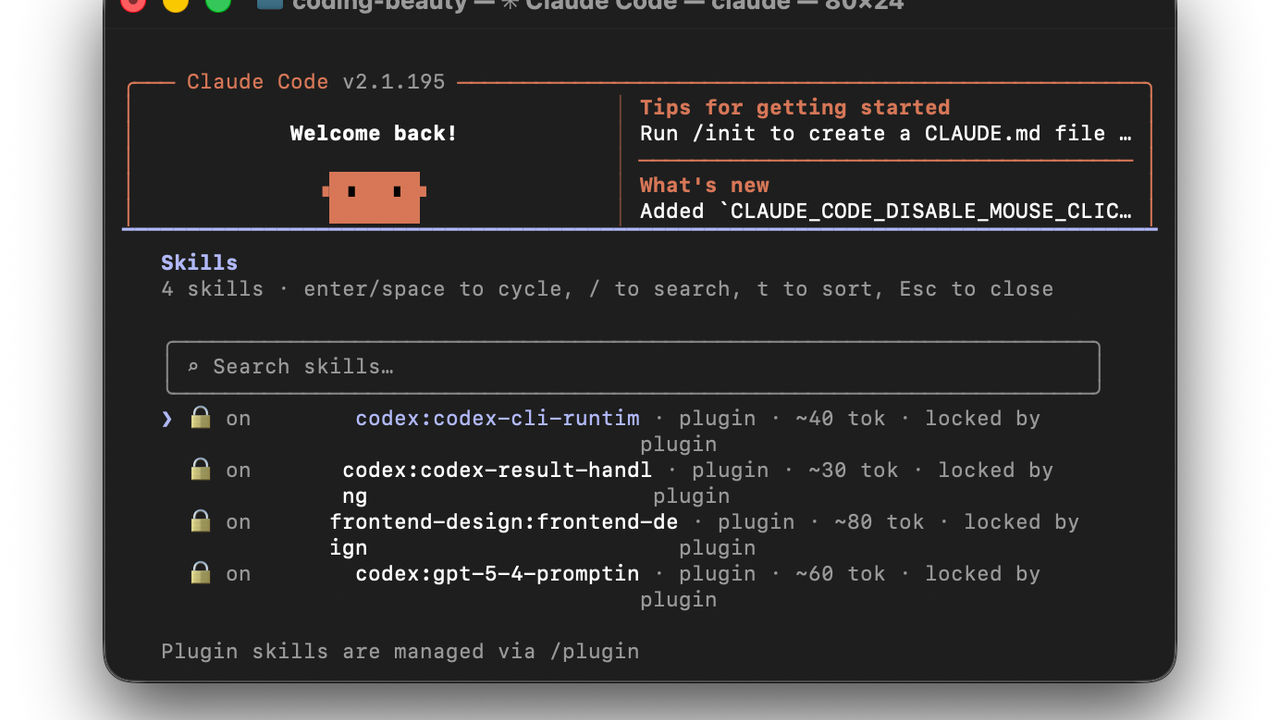Click the '~60 tok' token count

tap(841, 574)
